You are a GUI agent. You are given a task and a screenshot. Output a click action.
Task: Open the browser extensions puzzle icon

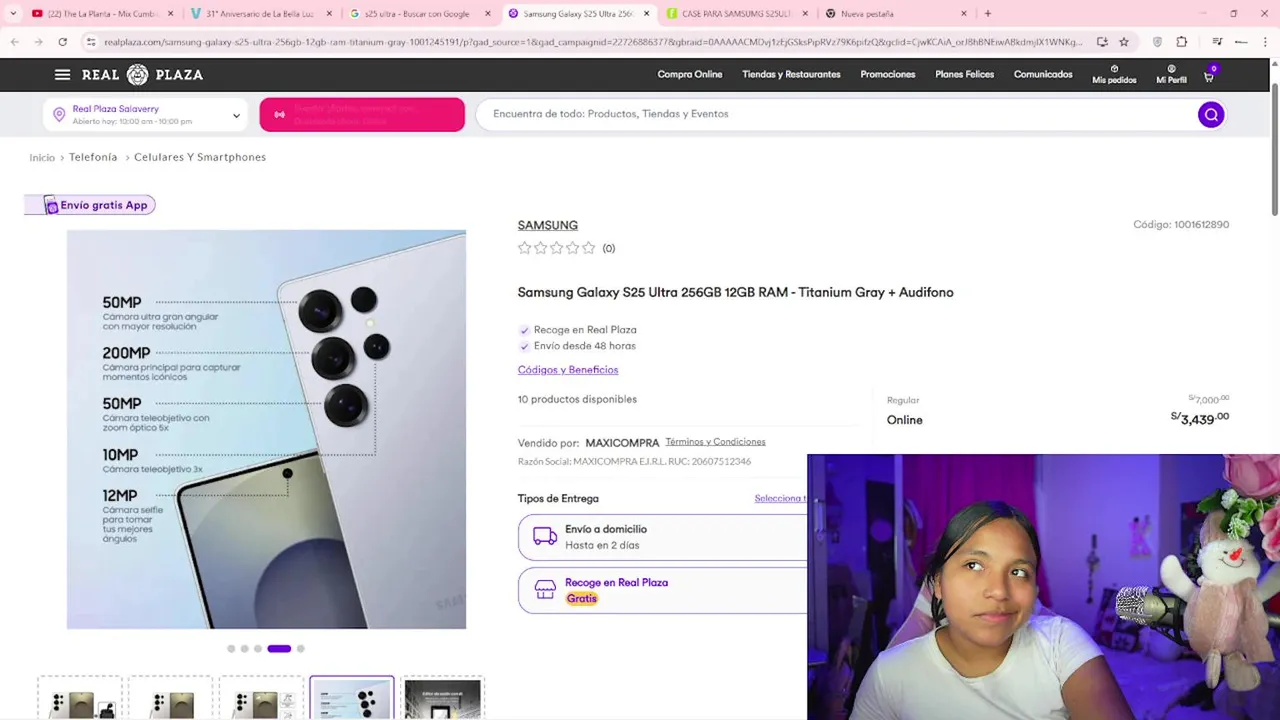pyautogui.click(x=1182, y=42)
